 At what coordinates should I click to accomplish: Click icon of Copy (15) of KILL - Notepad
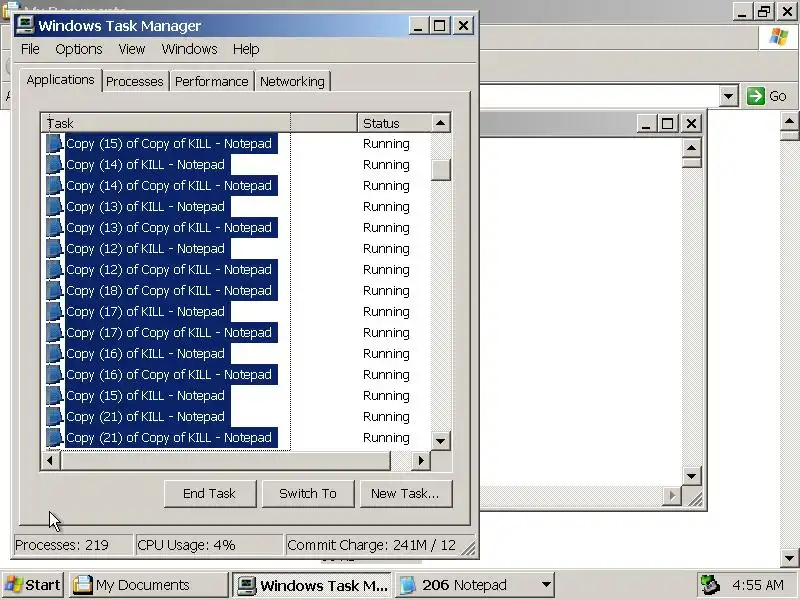(54, 395)
